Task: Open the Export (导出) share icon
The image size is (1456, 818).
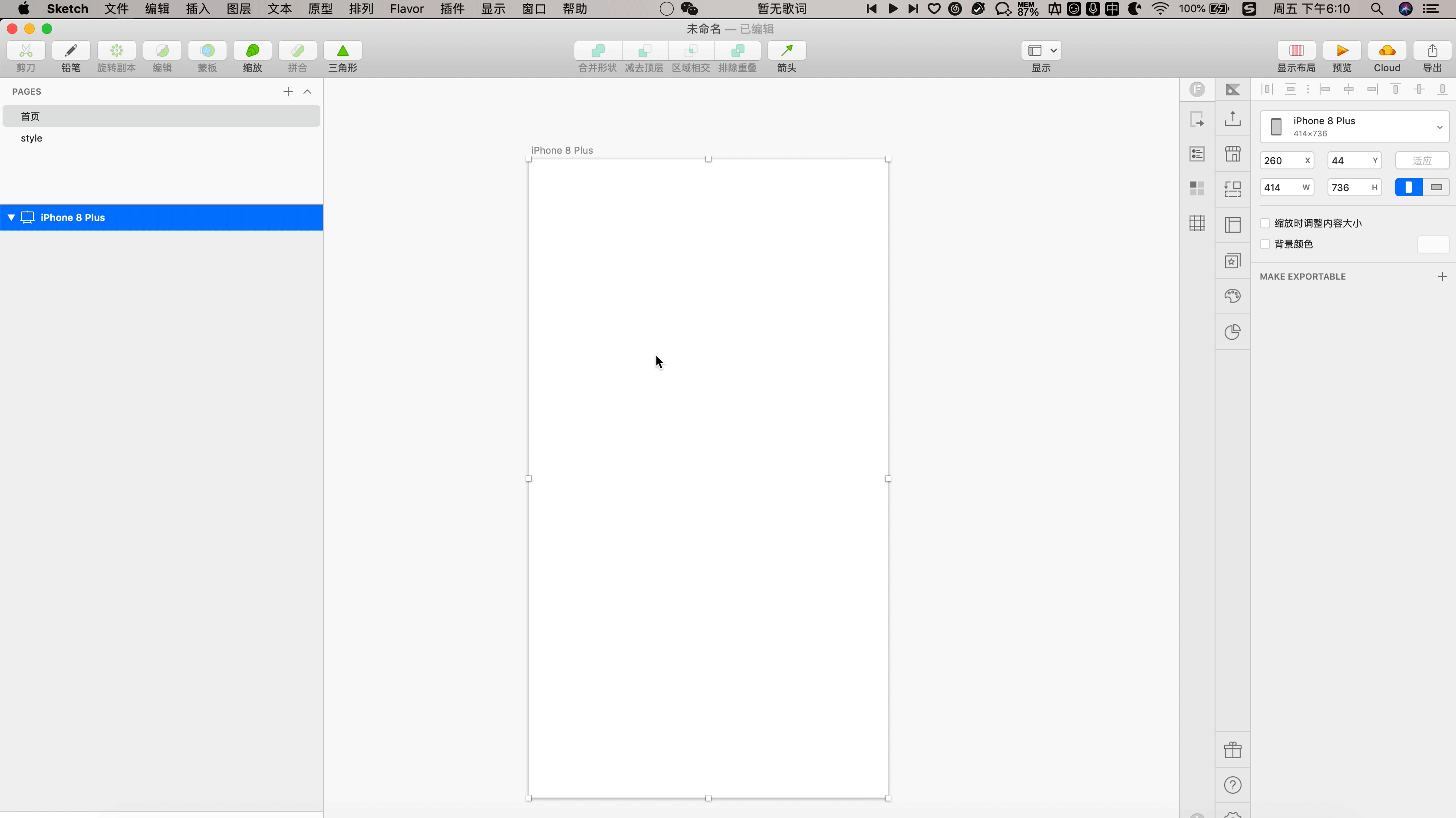Action: click(x=1432, y=51)
